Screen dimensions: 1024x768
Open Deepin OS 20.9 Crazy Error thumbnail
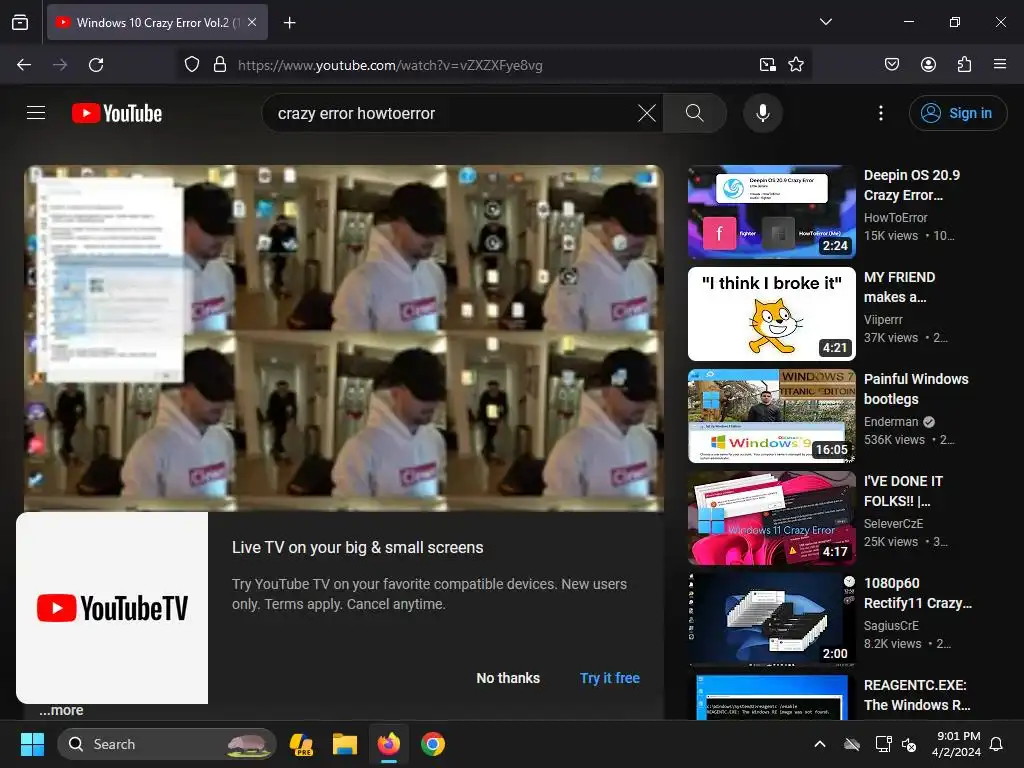[771, 212]
